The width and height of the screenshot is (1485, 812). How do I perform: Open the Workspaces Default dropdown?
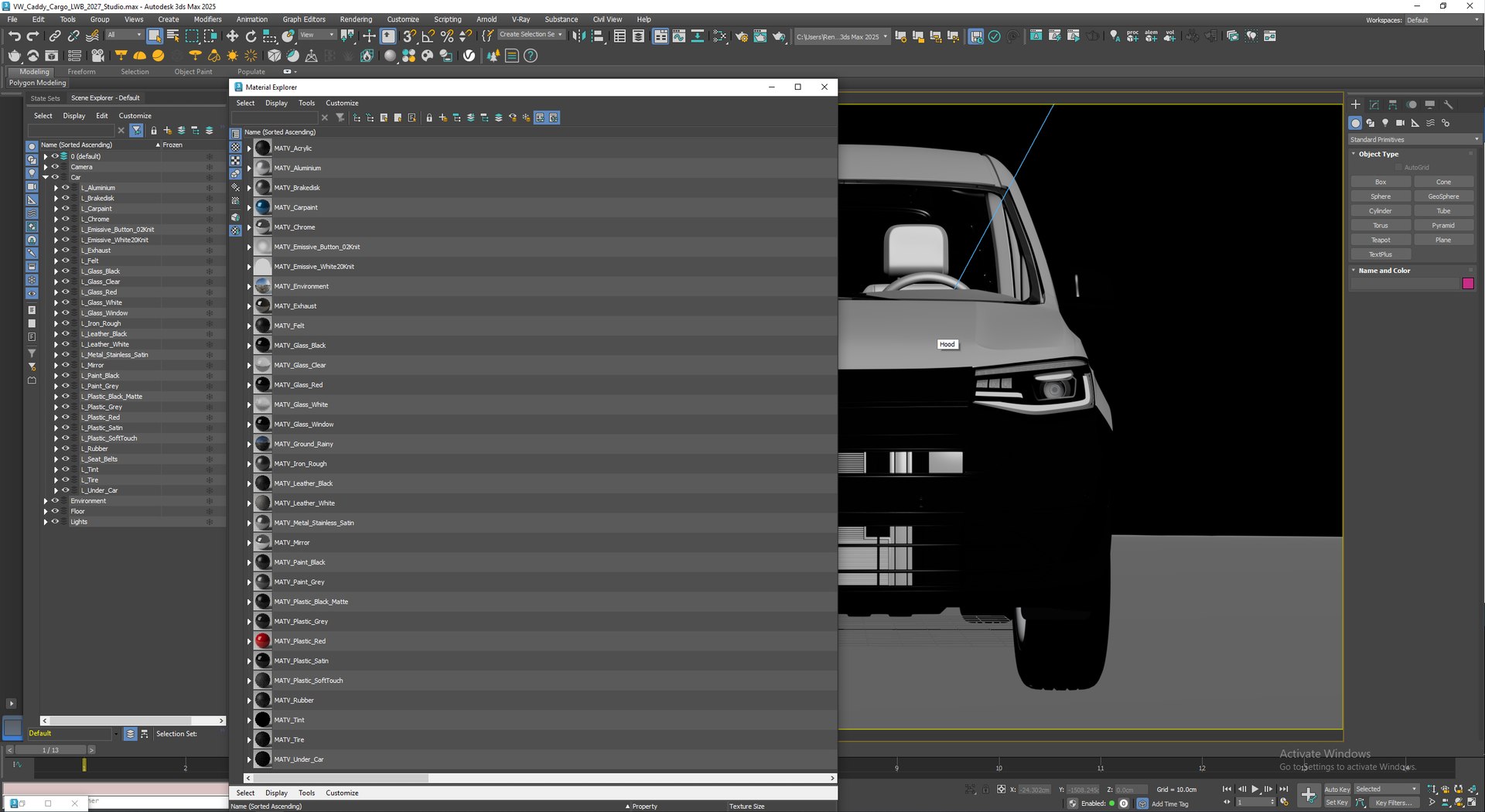[x=1442, y=20]
